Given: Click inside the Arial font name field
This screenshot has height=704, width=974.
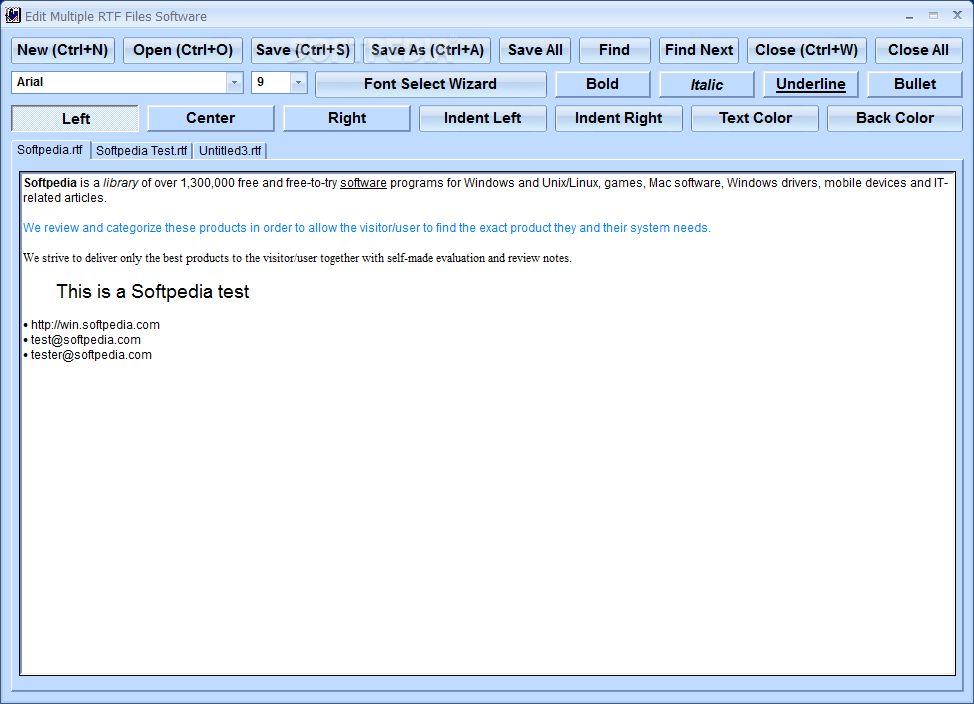Looking at the screenshot, I should 119,82.
